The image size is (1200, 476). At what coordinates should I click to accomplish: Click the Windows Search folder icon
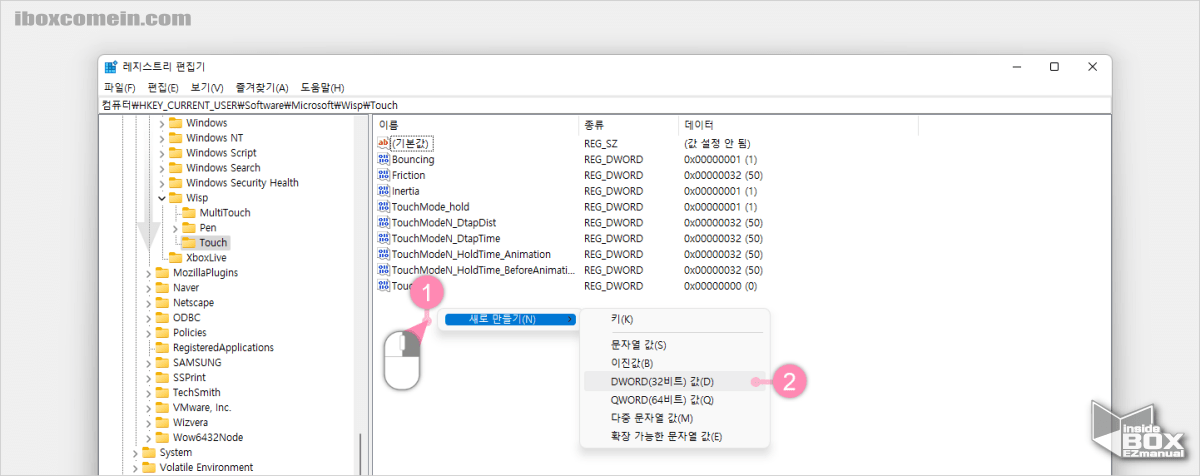[x=175, y=168]
